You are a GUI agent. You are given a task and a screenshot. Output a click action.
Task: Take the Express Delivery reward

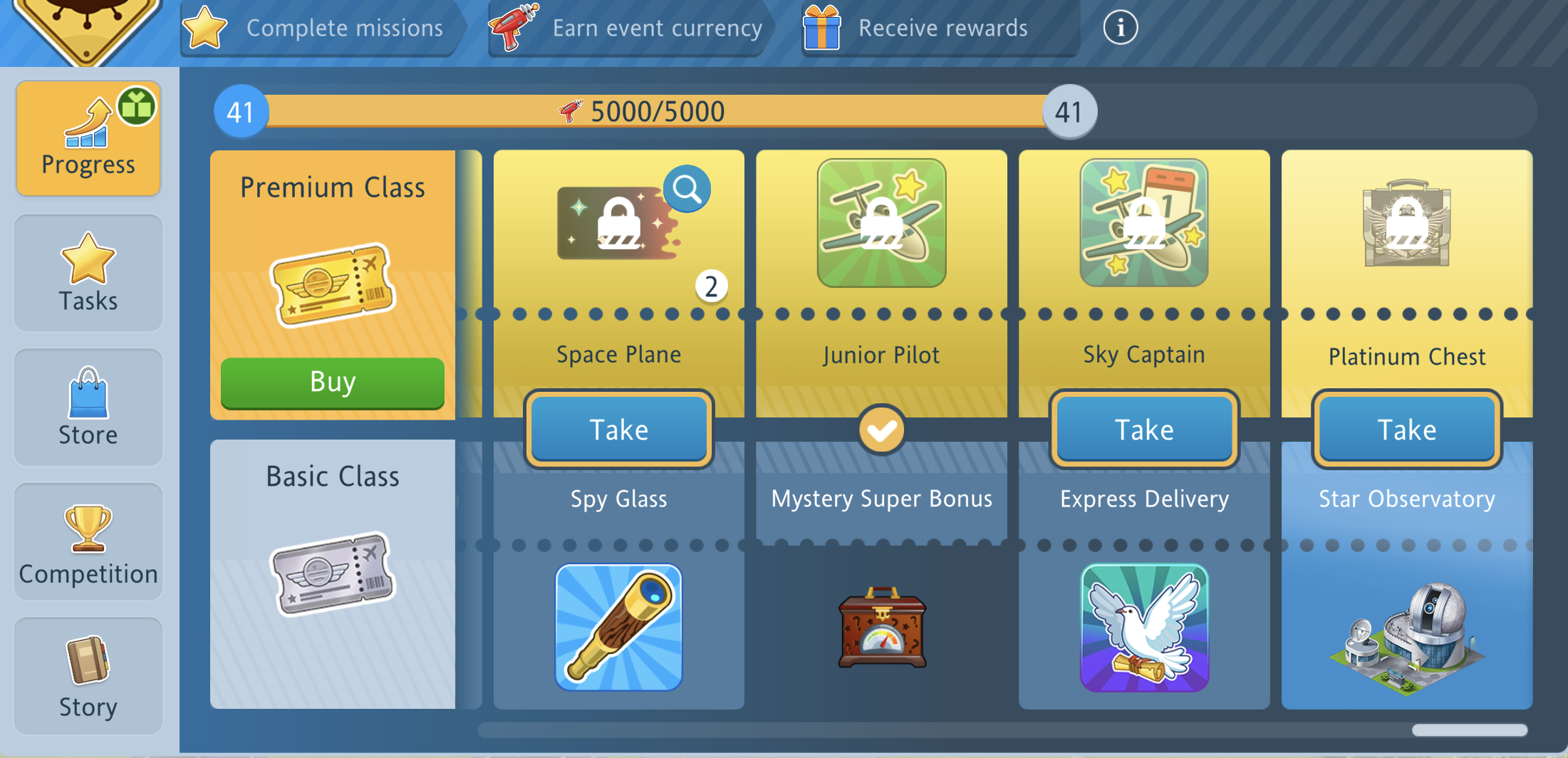point(1144,430)
